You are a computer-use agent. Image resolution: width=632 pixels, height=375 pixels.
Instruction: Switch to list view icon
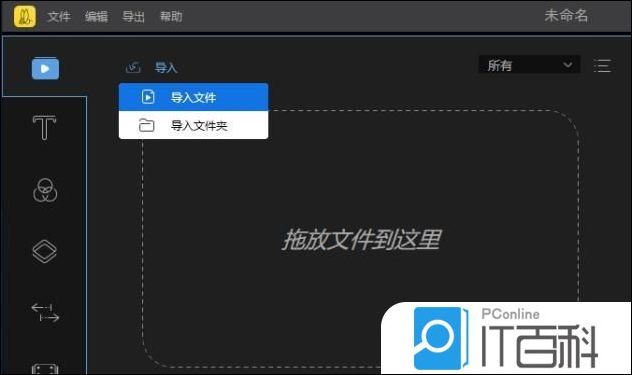[x=603, y=66]
